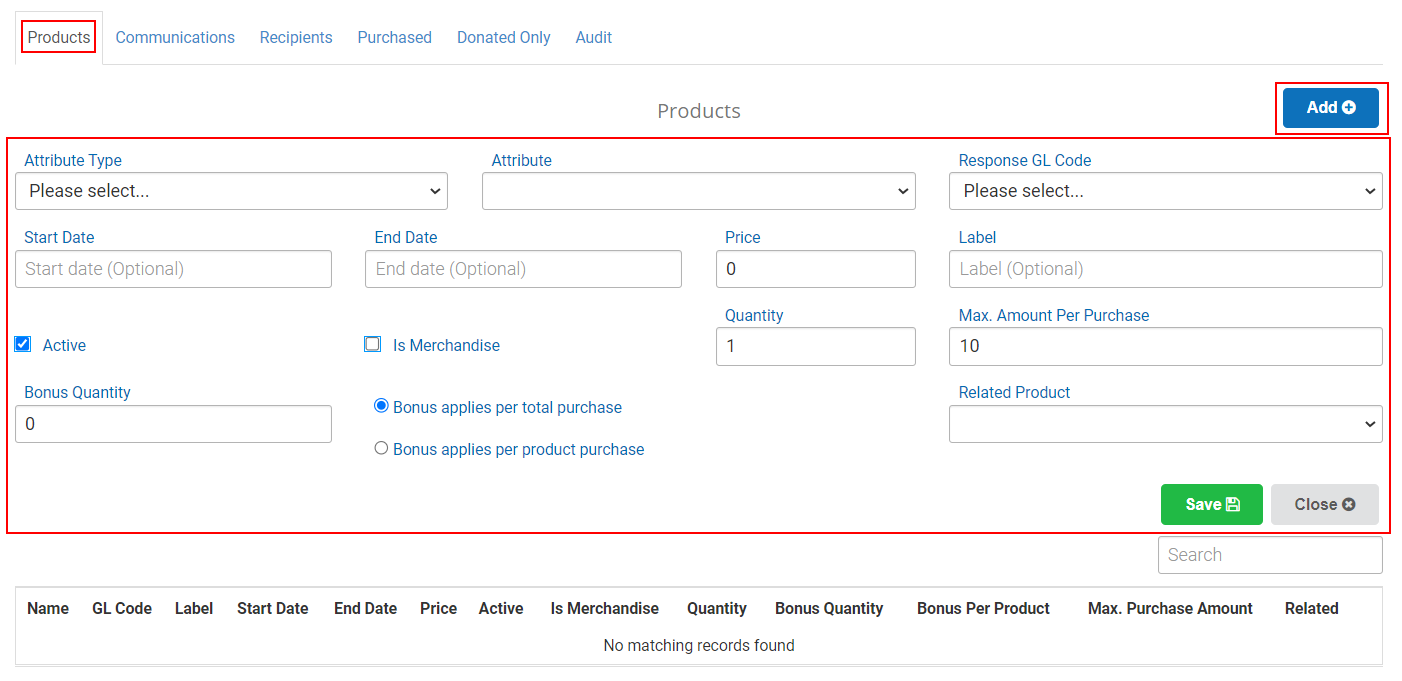Select Bonus applies per total purchase
Screen dimensions: 1402x681
point(381,406)
